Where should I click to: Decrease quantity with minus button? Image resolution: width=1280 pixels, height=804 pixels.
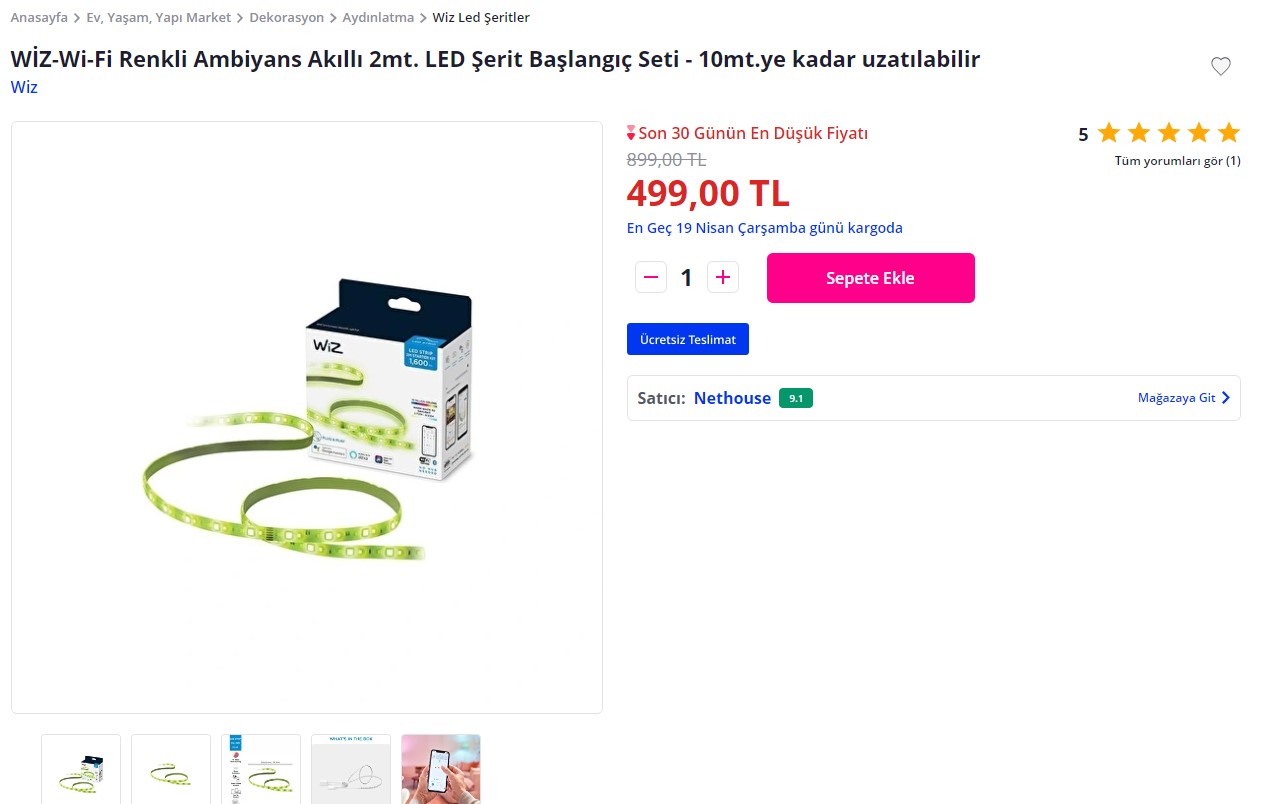(651, 277)
